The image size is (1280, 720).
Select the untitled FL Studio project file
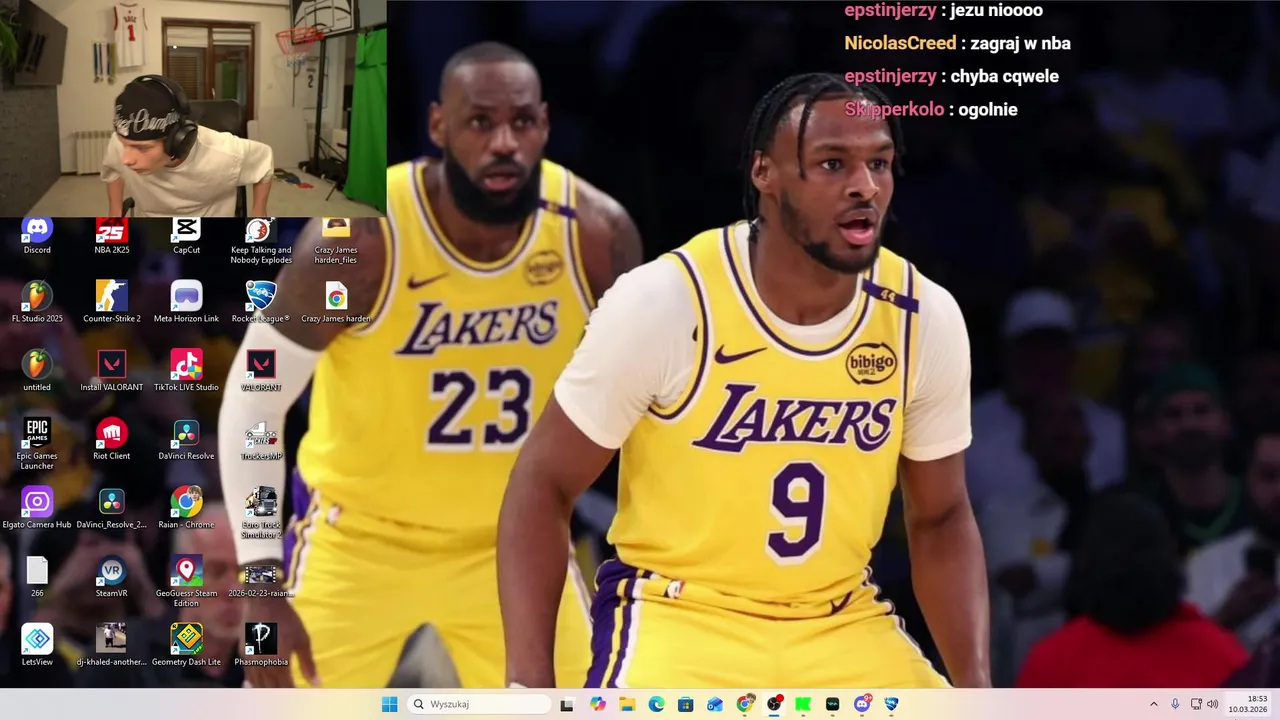37,370
